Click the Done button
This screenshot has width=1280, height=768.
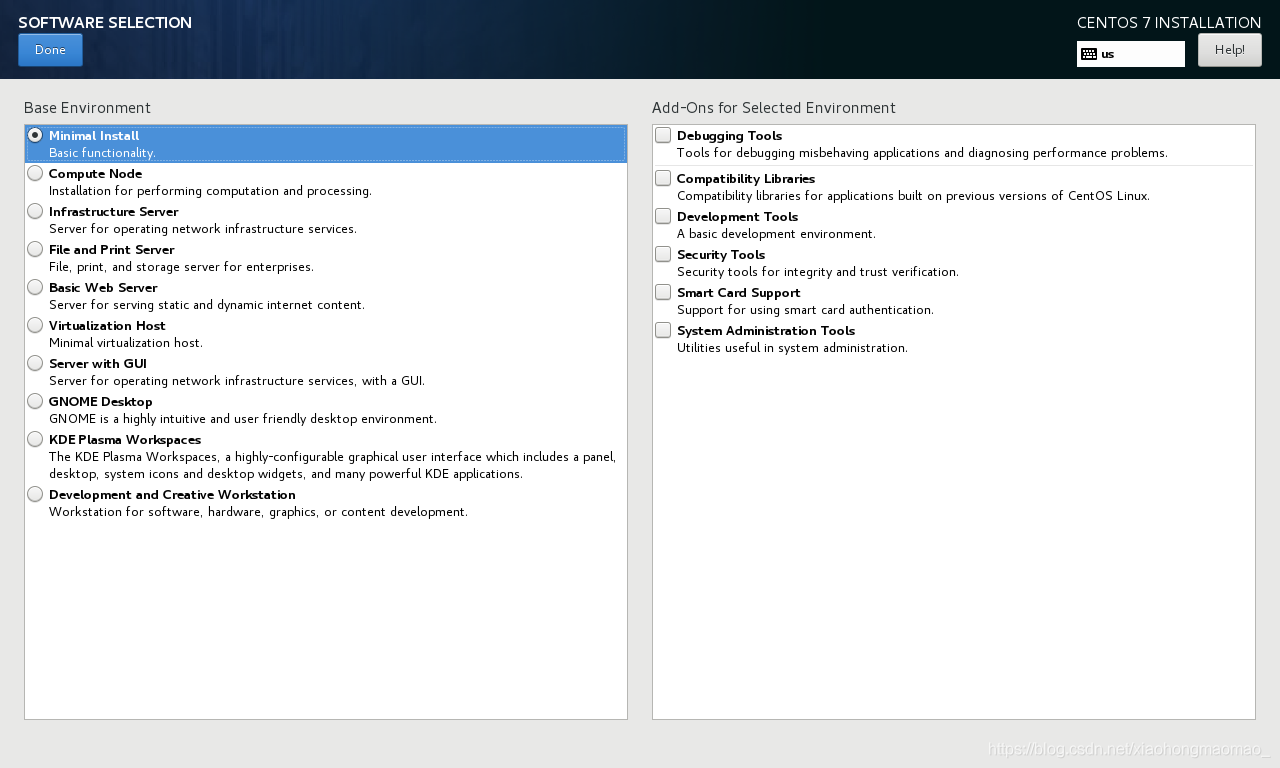50,50
